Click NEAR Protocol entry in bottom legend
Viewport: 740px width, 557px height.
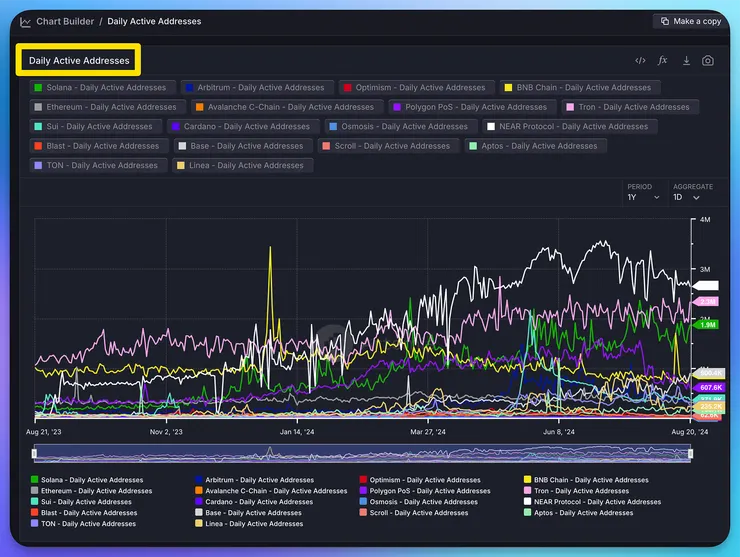(x=592, y=502)
